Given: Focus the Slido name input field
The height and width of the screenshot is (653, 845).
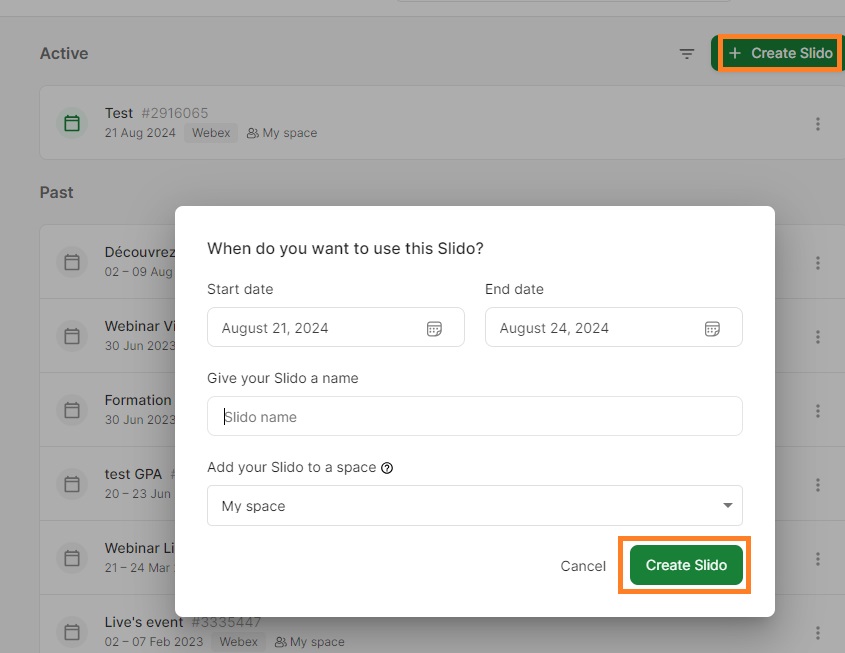Looking at the screenshot, I should 475,416.
